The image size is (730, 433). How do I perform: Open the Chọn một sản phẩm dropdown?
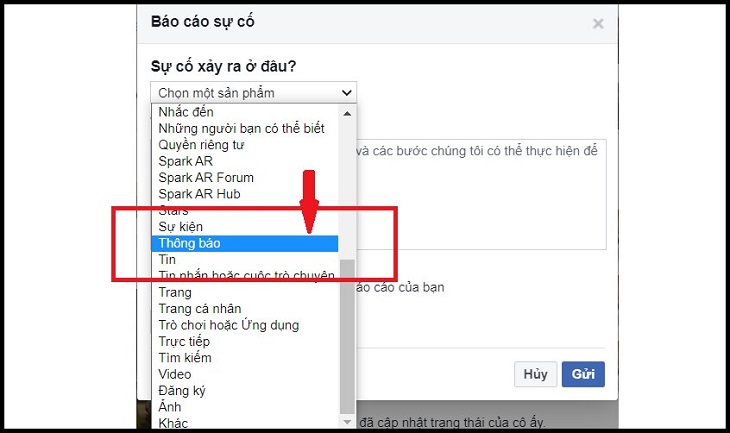click(x=253, y=93)
